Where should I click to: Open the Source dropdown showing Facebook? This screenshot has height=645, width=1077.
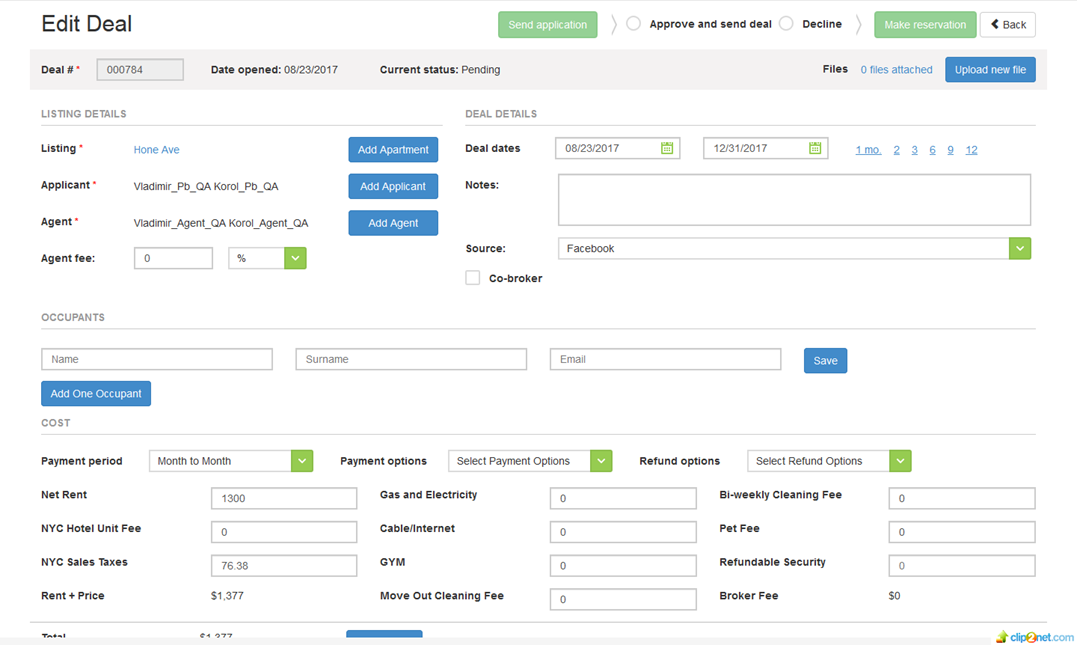coord(1019,248)
